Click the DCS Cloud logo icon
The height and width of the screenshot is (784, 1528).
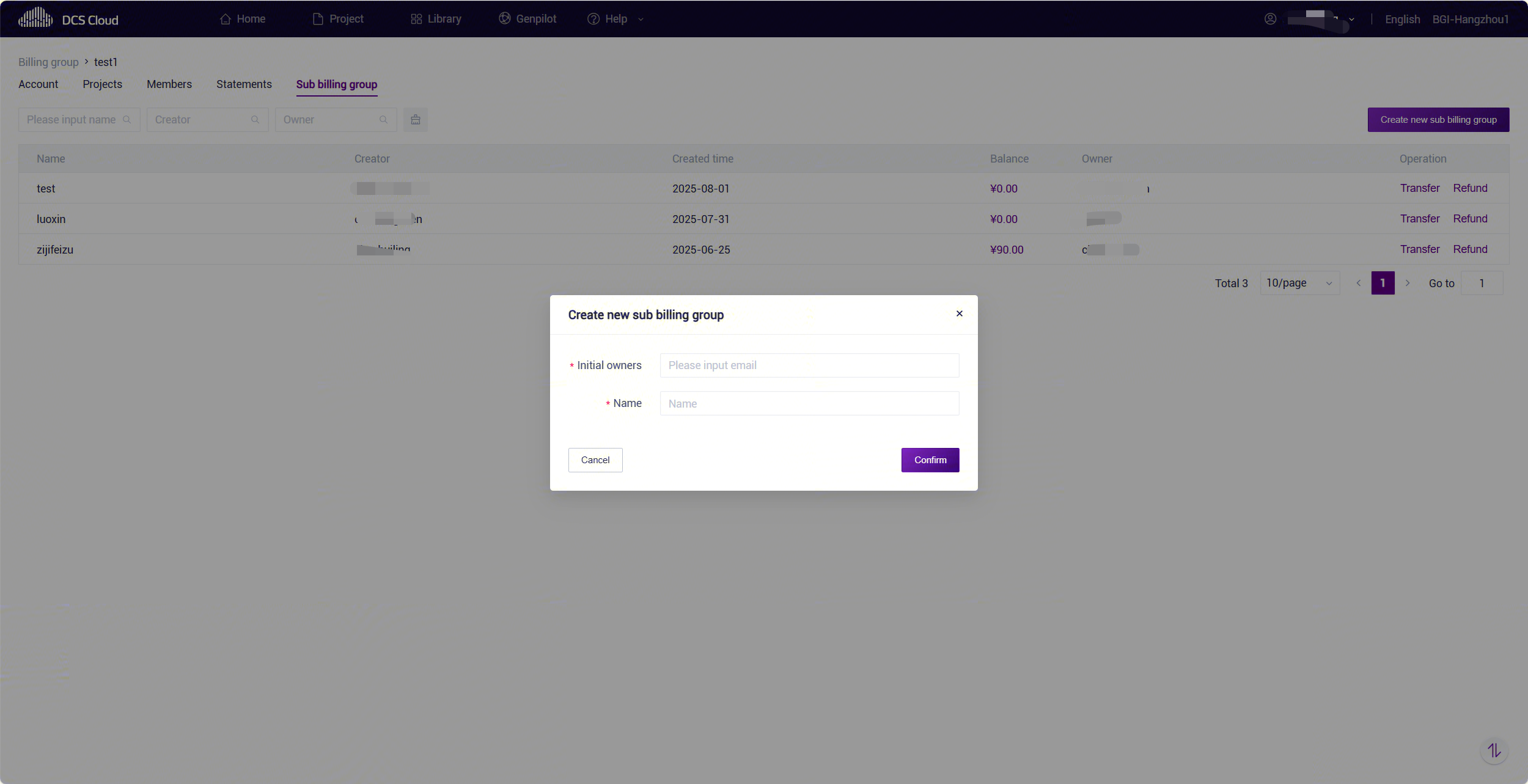[x=35, y=18]
